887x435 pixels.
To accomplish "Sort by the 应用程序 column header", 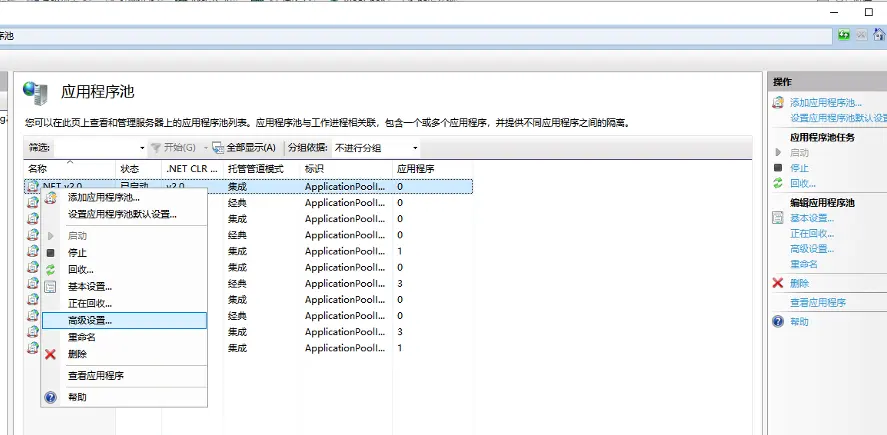I will click(433, 169).
